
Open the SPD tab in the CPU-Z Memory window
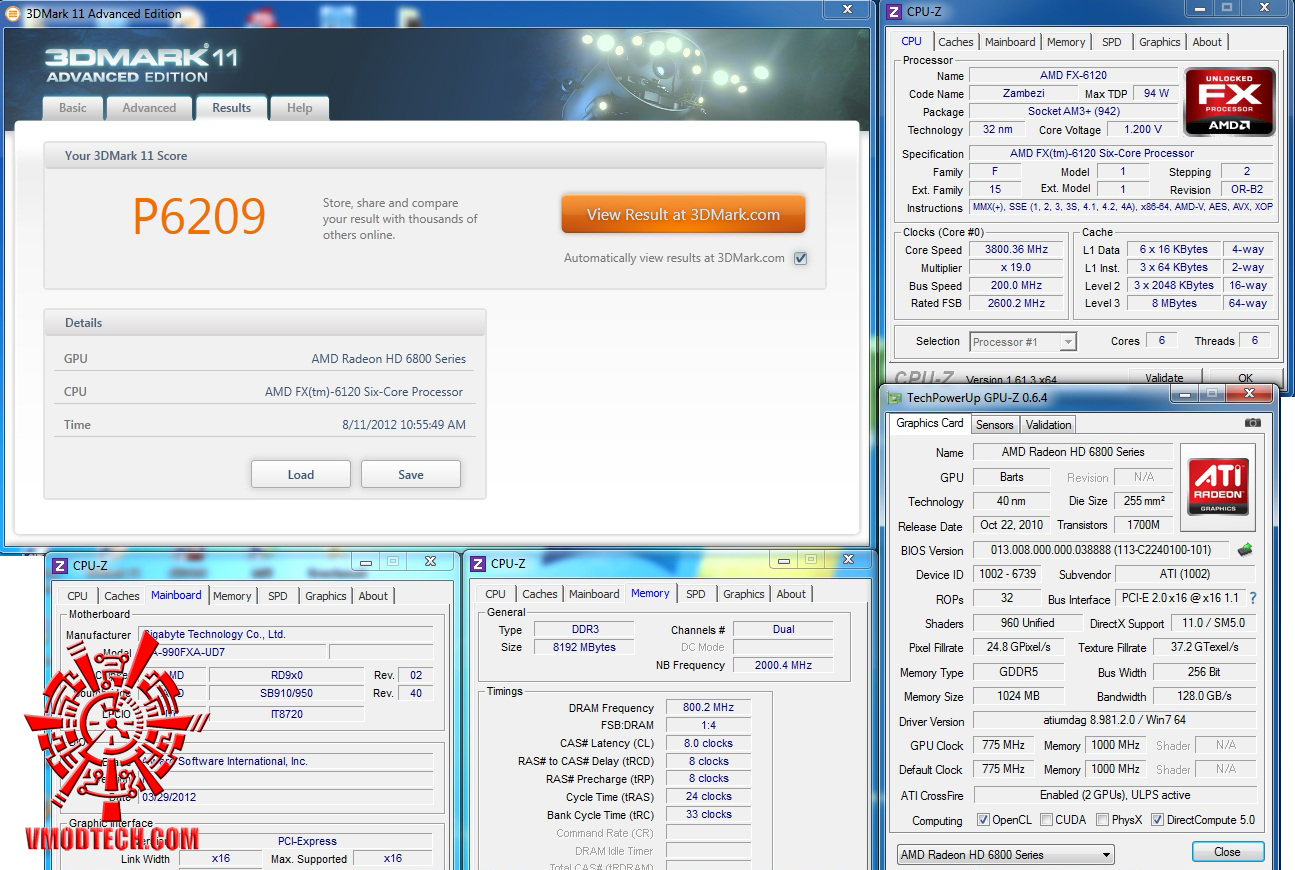coord(695,594)
